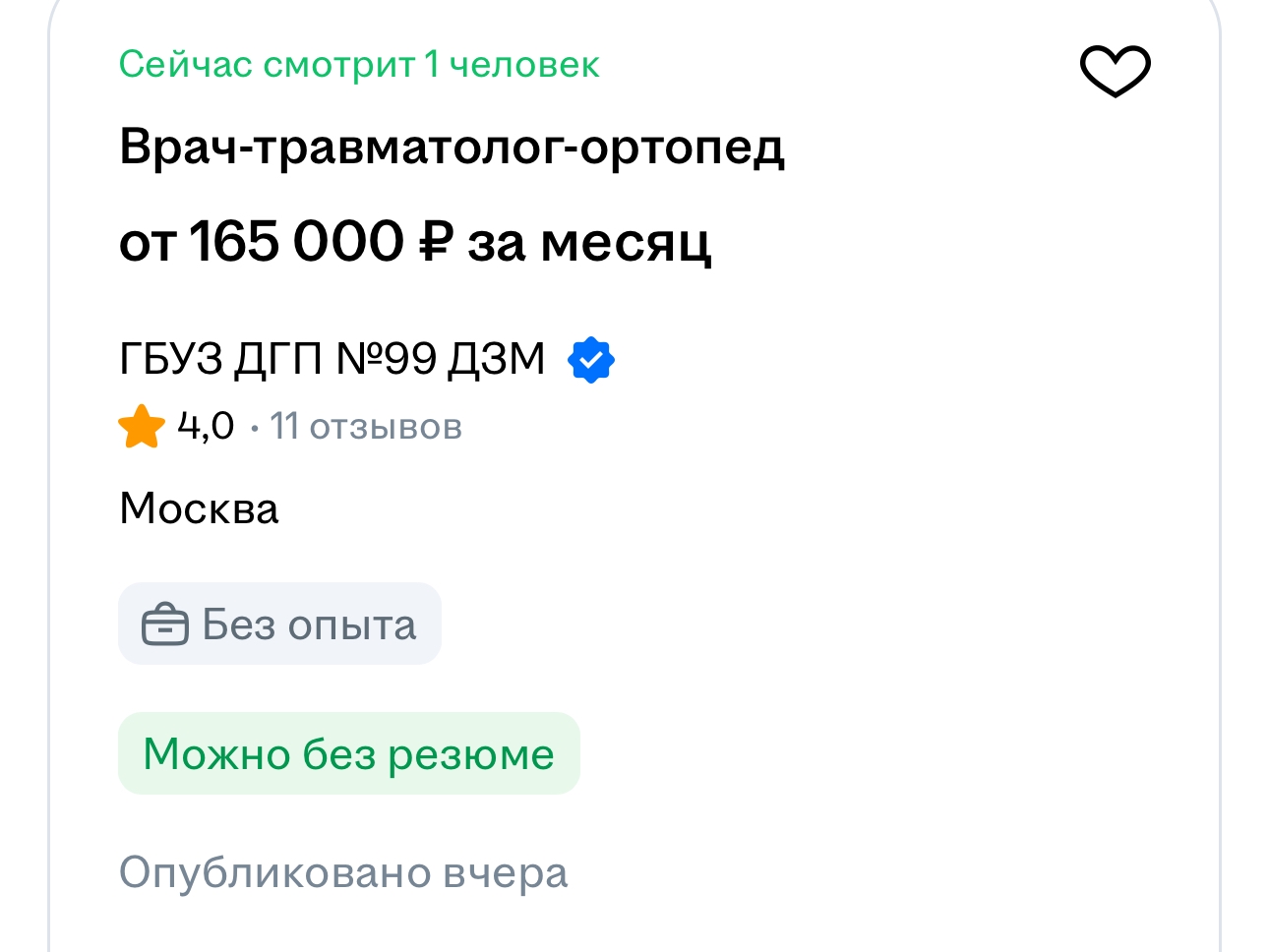
Task: Click the ruble sign in the salary
Action: click(436, 242)
